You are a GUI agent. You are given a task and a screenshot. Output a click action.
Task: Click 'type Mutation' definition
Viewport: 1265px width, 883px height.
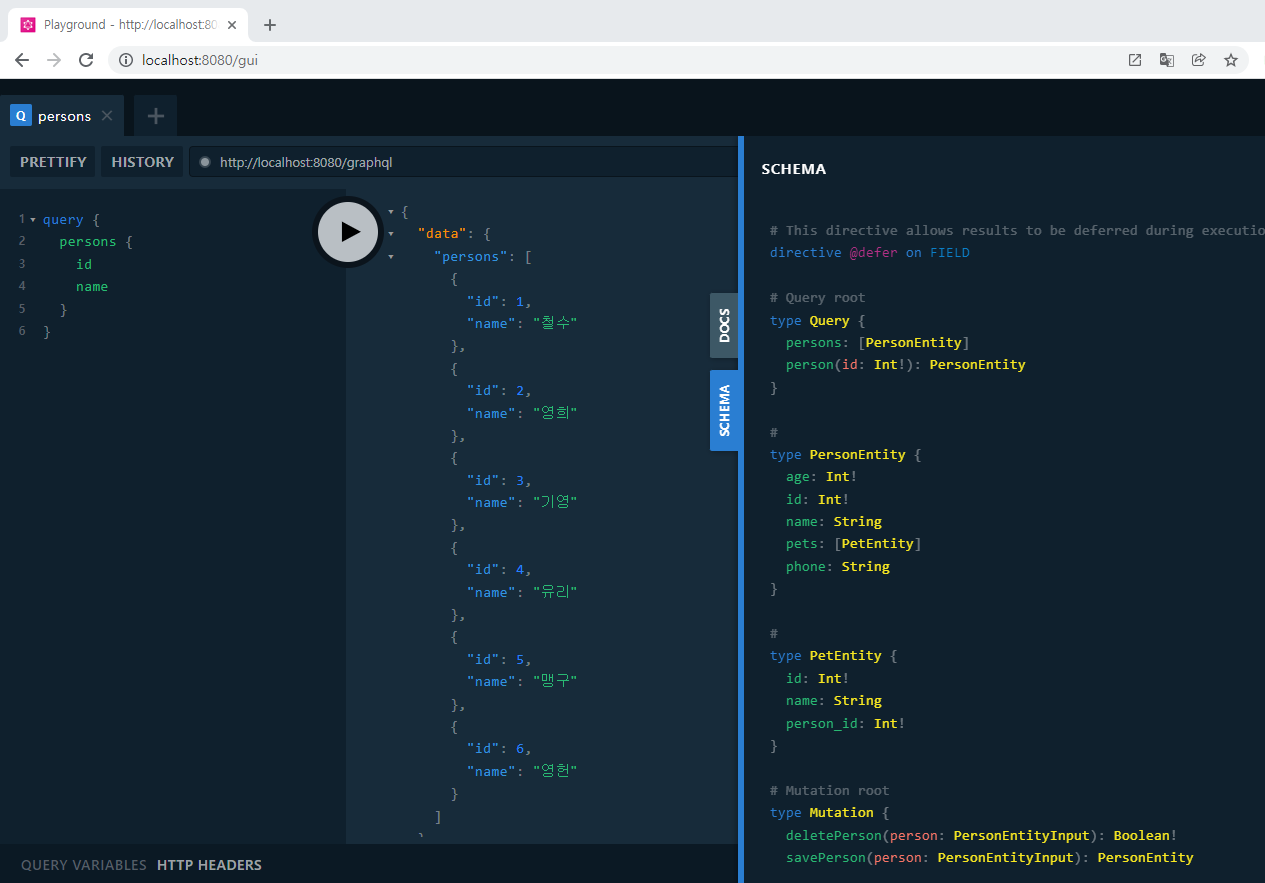(822, 812)
